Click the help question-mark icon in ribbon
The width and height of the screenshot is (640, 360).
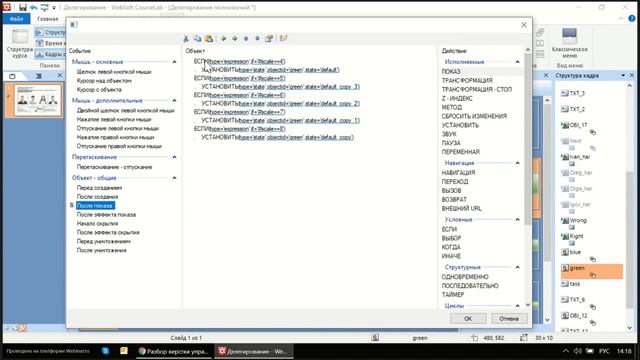[x=632, y=19]
